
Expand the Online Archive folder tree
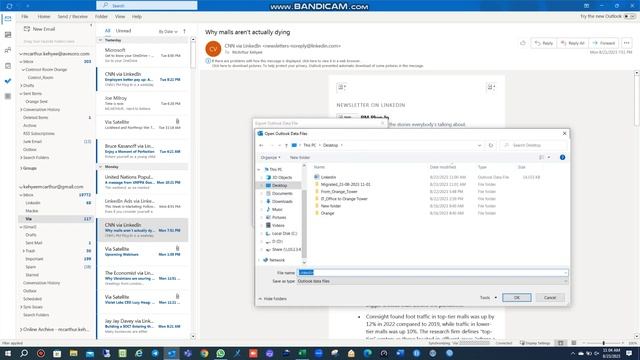(21, 329)
